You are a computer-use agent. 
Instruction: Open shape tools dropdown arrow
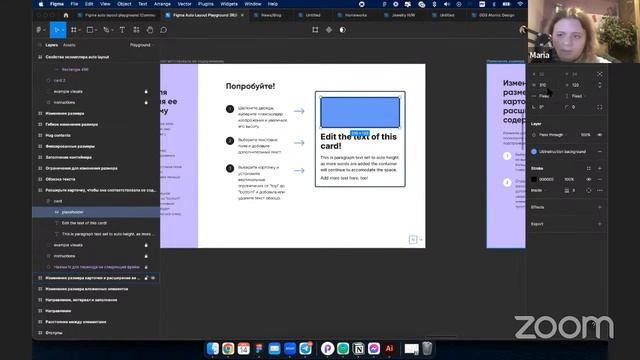96,30
